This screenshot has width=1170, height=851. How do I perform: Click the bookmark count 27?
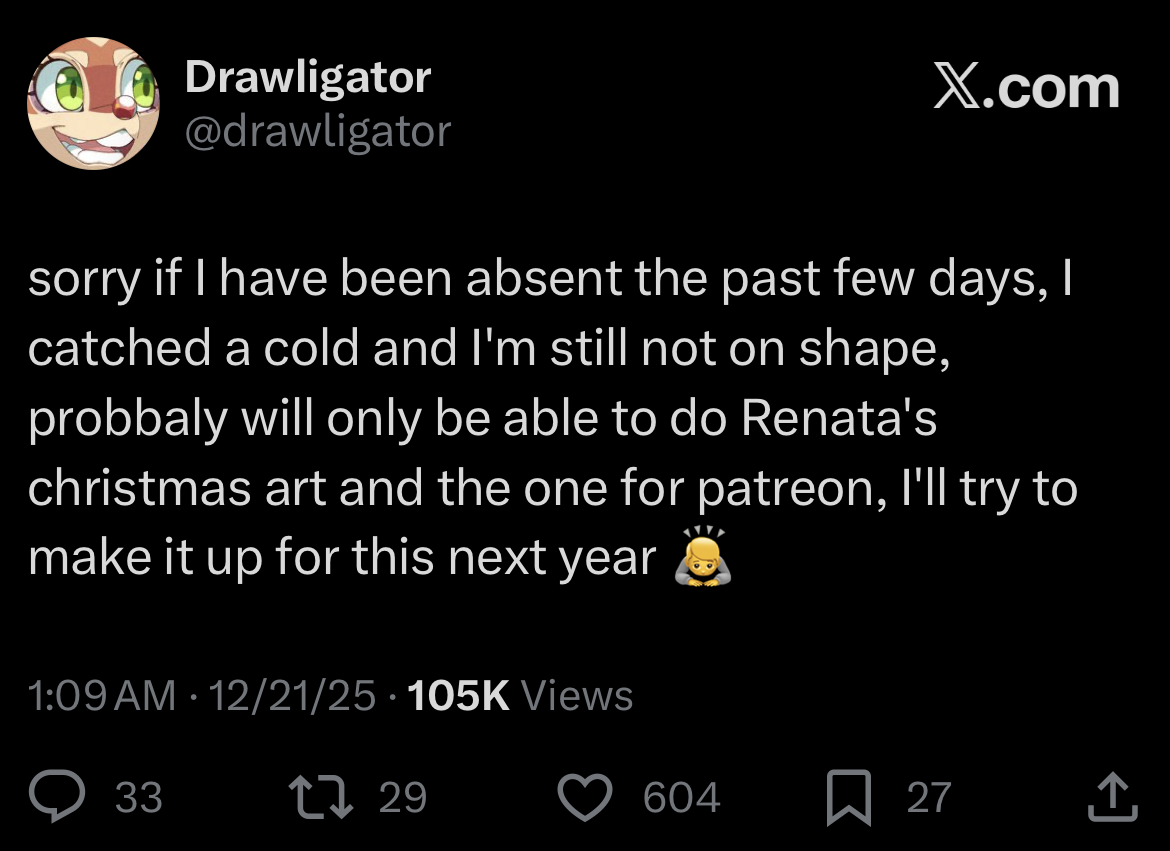tap(929, 798)
